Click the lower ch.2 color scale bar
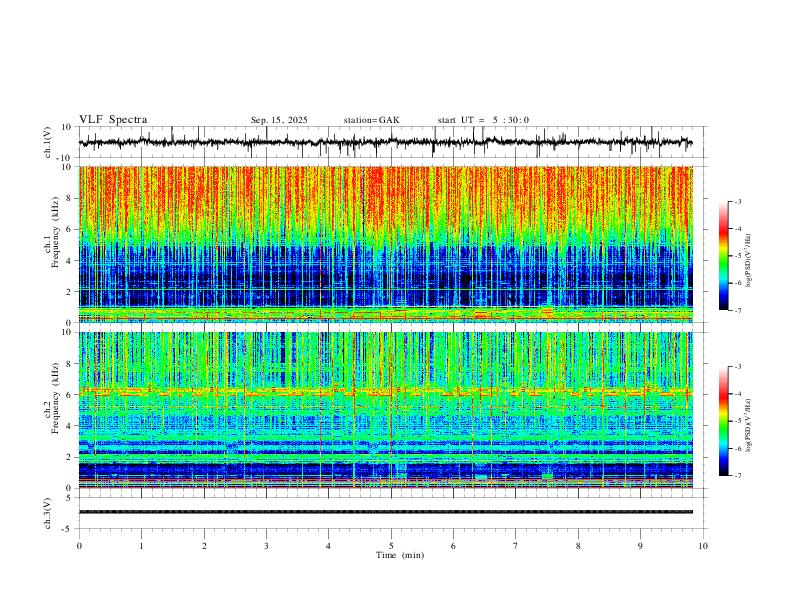Viewport: 792px width, 612px height. click(724, 421)
